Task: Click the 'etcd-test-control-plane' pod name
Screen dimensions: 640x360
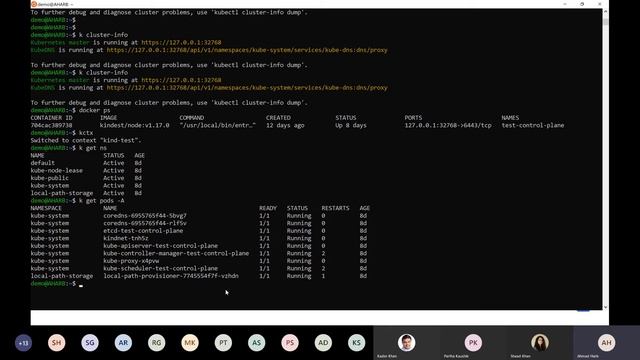Action: point(143,231)
